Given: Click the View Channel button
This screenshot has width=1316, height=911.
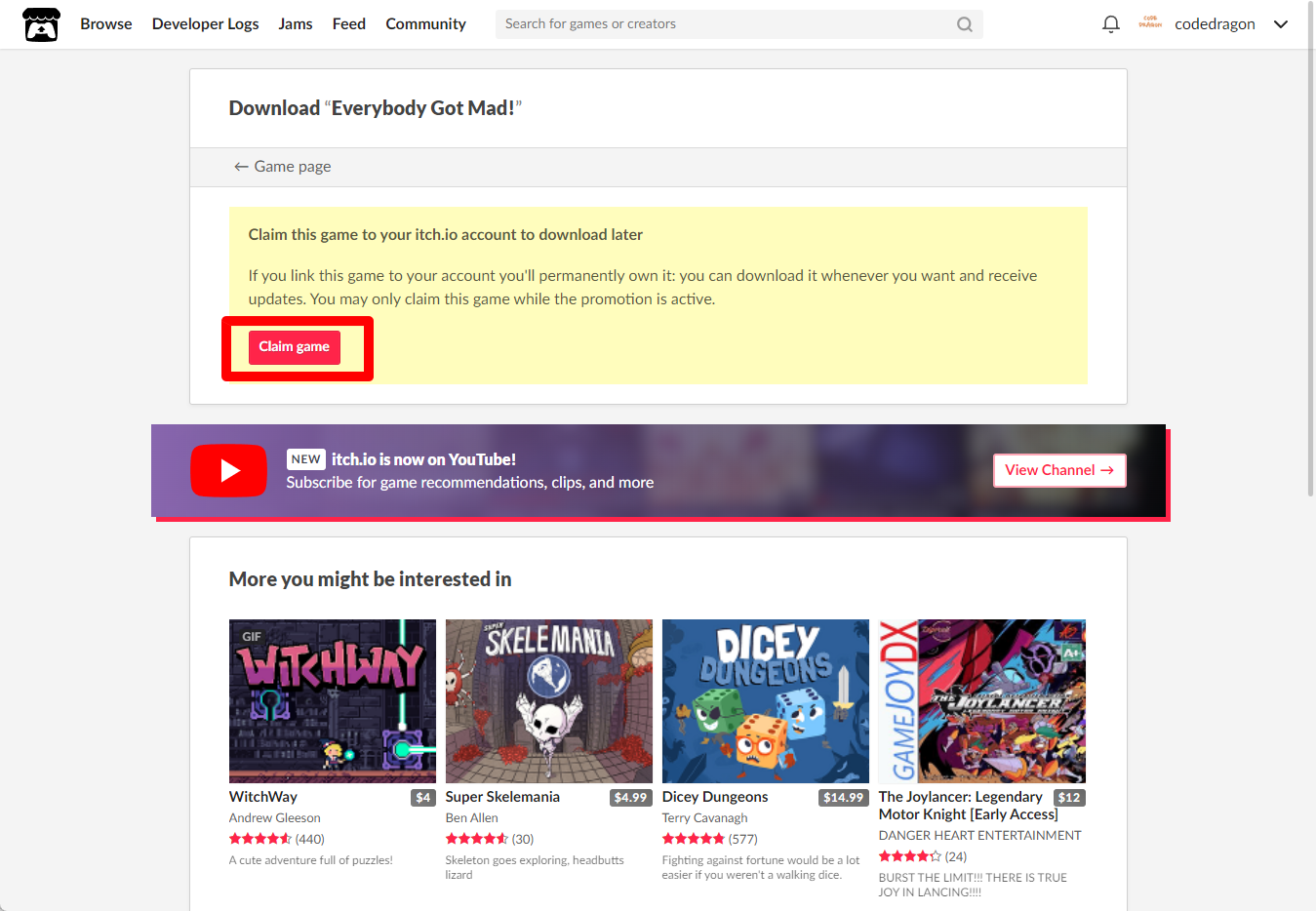Looking at the screenshot, I should pos(1059,470).
